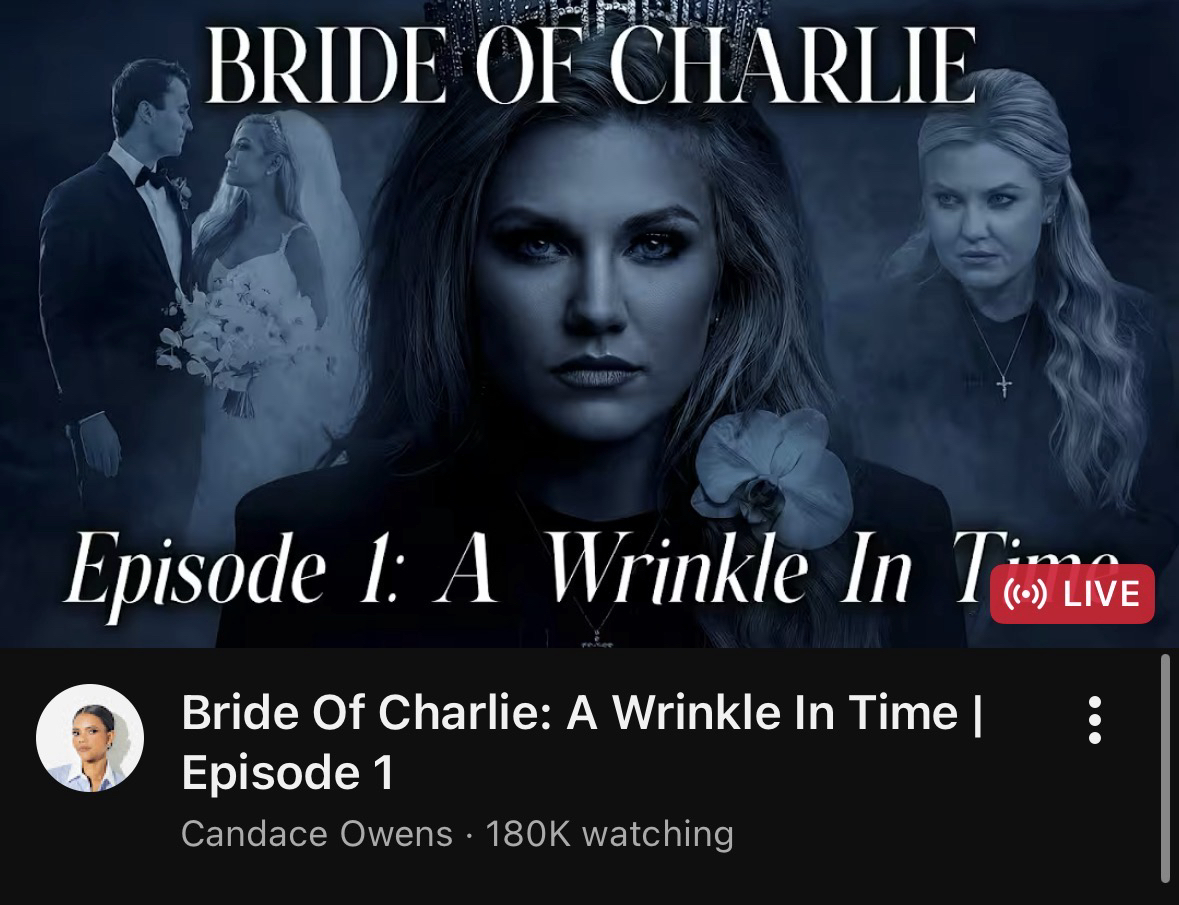Click the word 'Wrinkle' in the thumbnail caption
1179x905 pixels.
click(x=678, y=568)
